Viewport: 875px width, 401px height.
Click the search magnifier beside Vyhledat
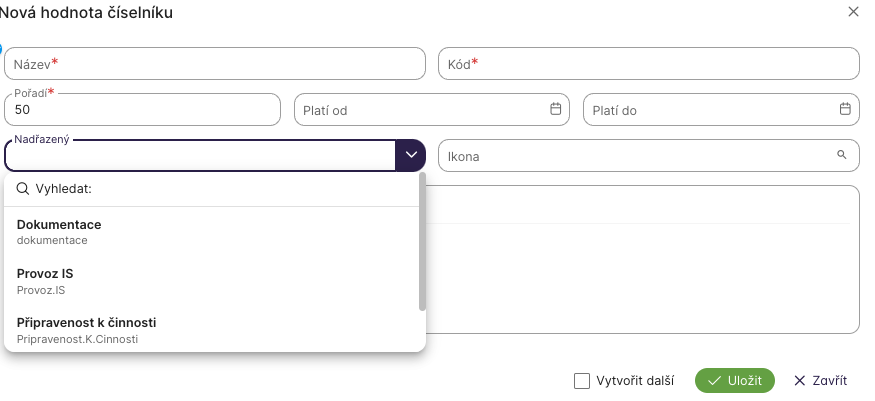click(23, 188)
